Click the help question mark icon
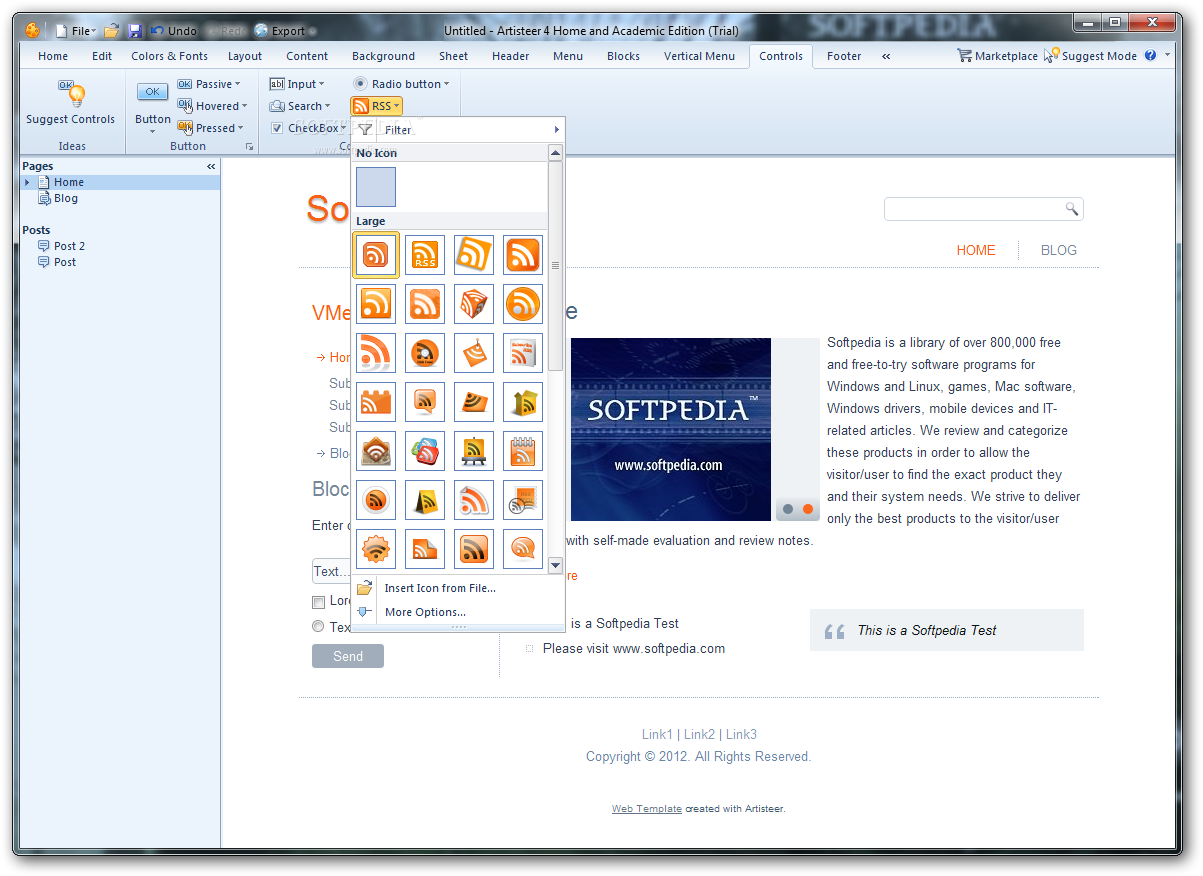The image size is (1203, 876). (x=1151, y=56)
